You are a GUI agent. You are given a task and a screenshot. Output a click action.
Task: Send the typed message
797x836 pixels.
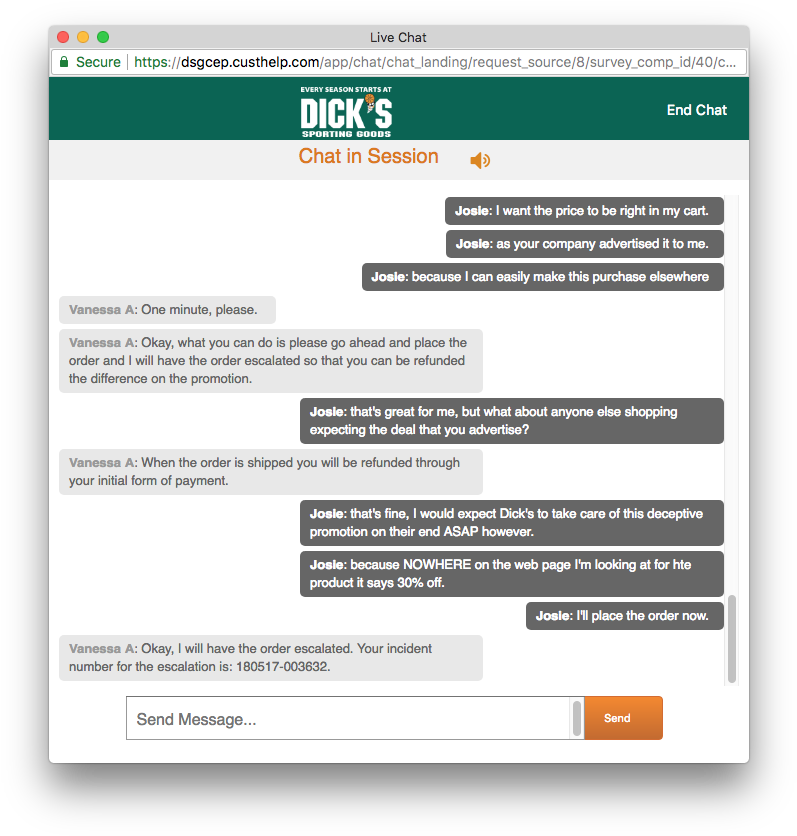(623, 718)
